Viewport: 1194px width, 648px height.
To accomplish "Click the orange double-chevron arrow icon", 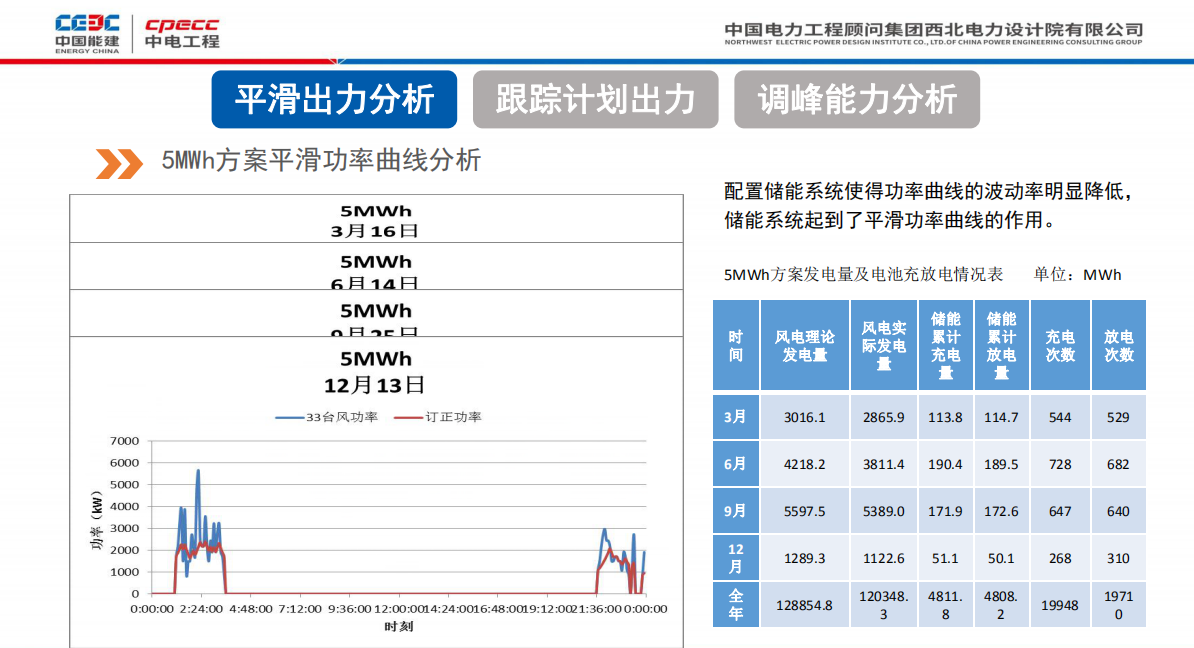I will tap(119, 163).
